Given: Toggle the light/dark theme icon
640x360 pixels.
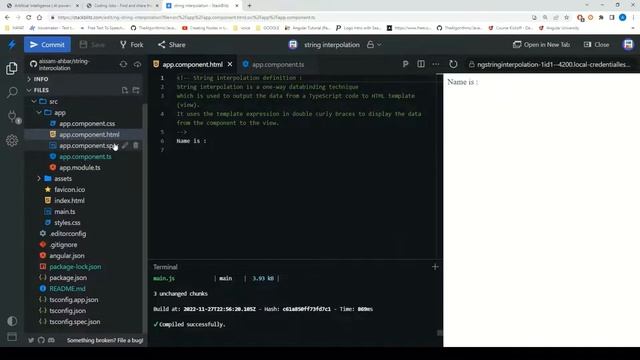Looking at the screenshot, I should [x=12, y=321].
